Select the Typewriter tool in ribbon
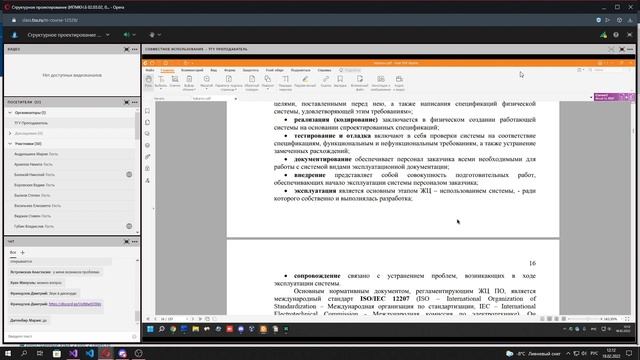 click(x=285, y=82)
